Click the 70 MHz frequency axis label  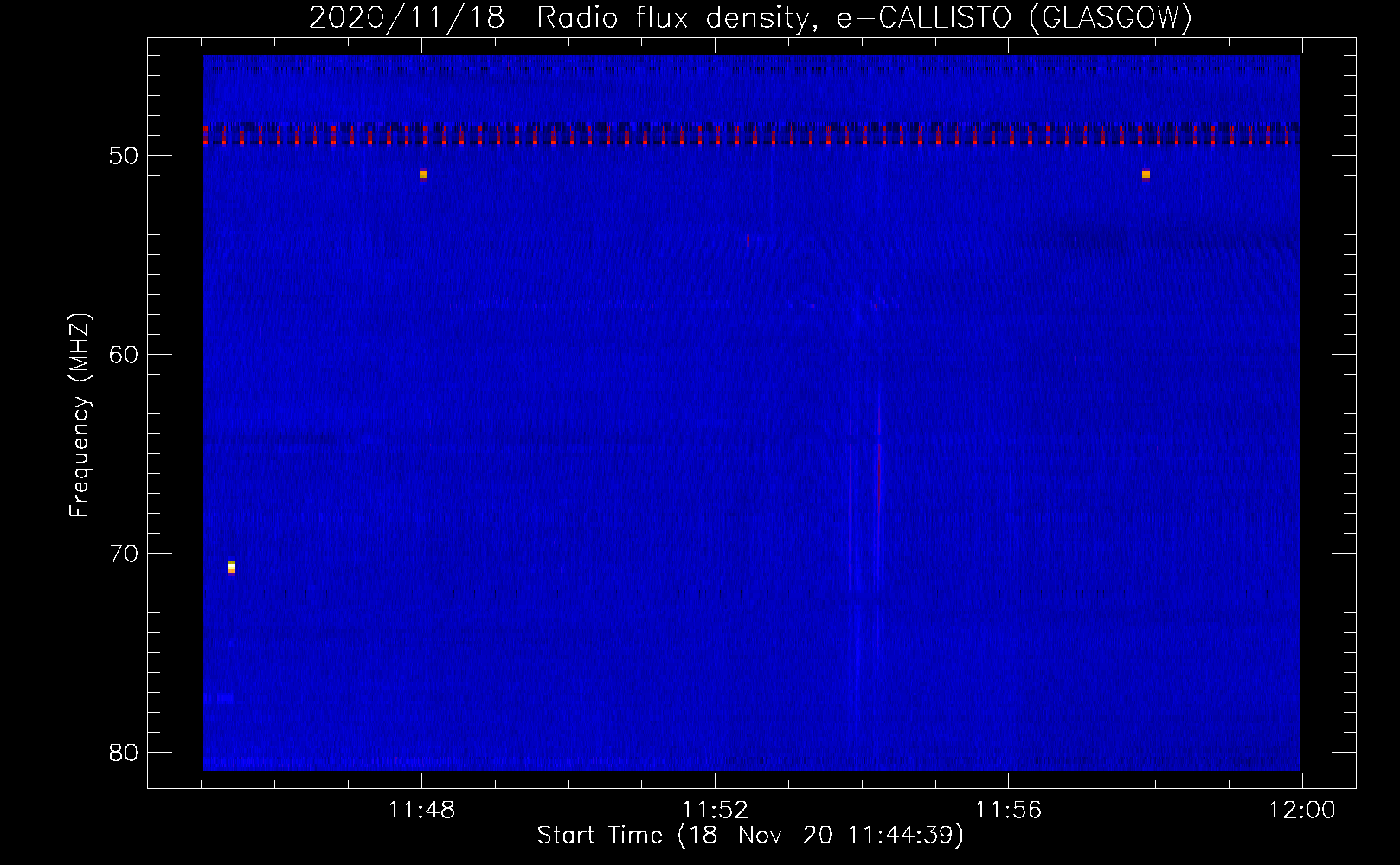[x=124, y=554]
